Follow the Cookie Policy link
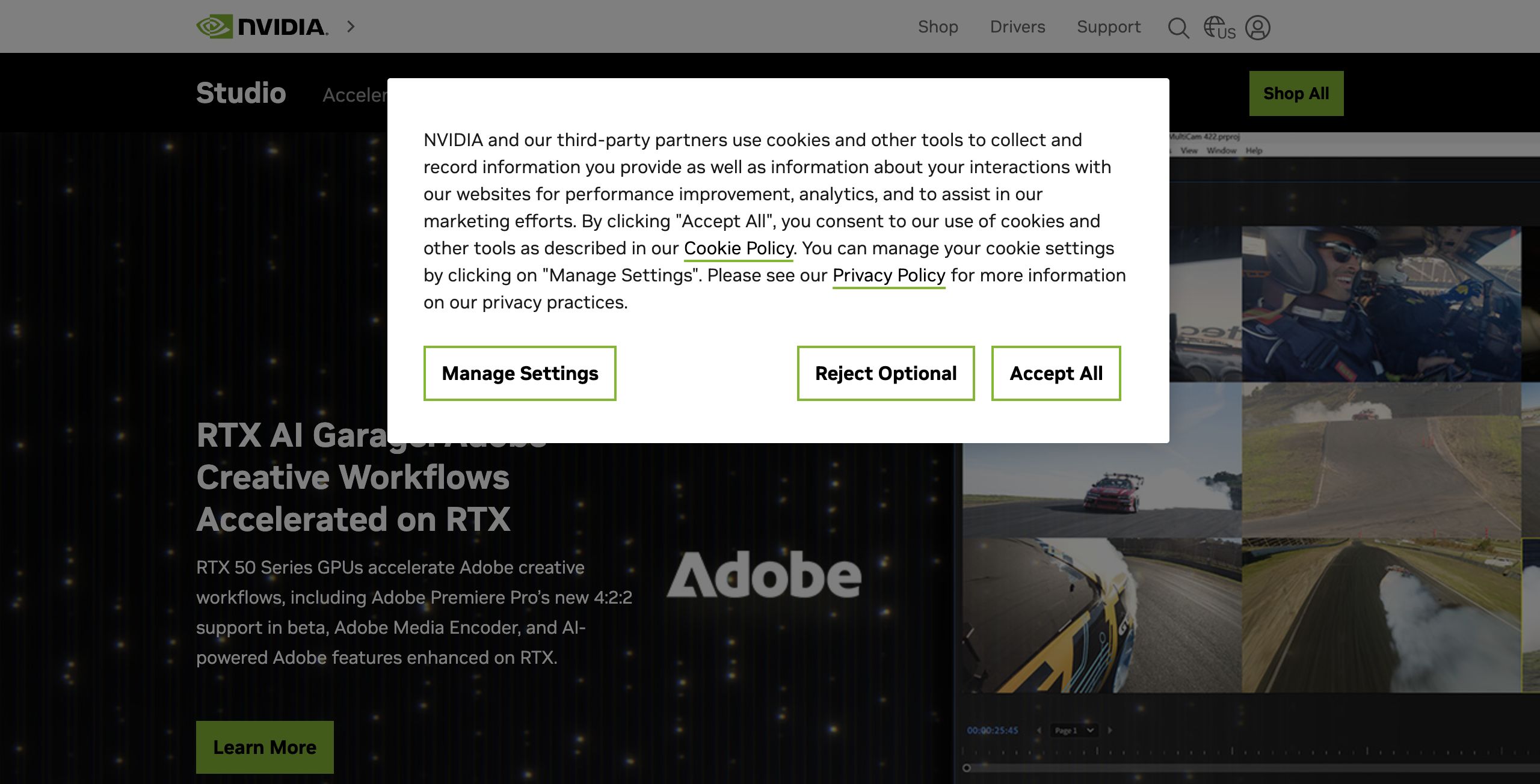1540x784 pixels. pos(738,248)
